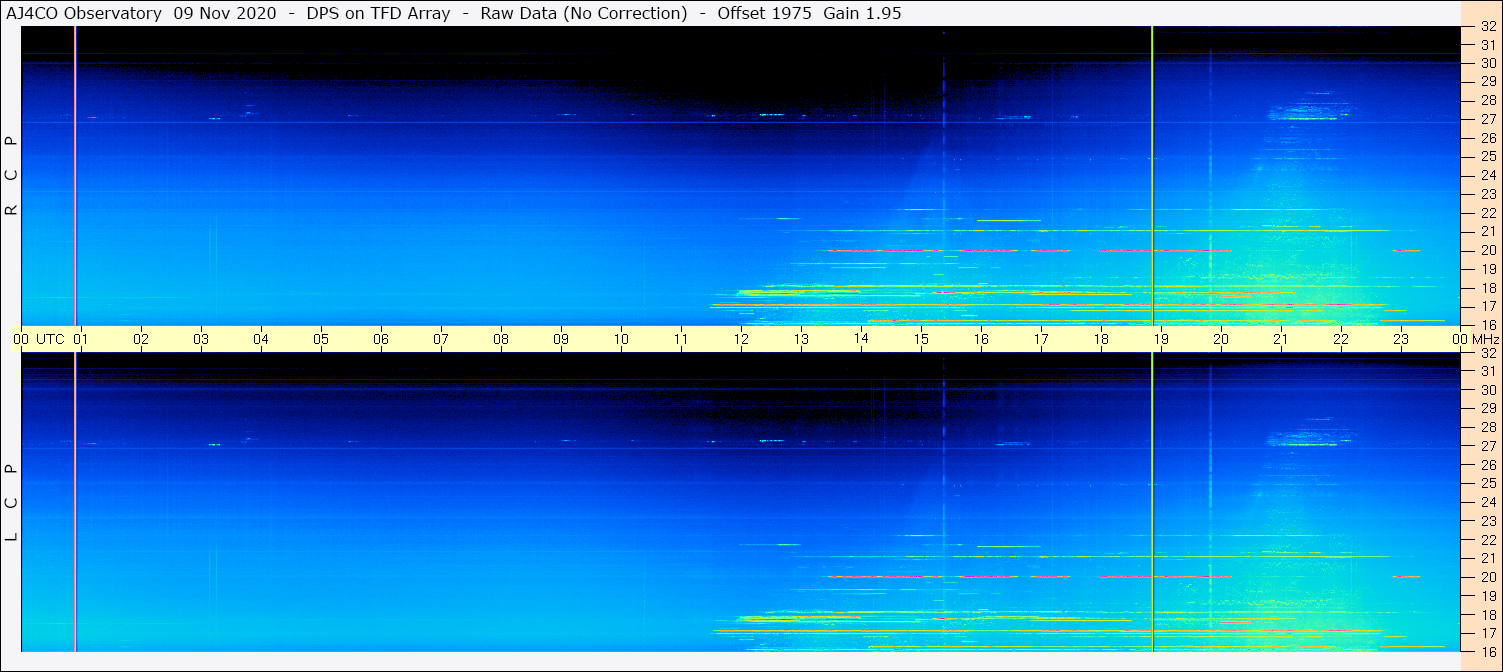This screenshot has width=1503, height=672.
Task: Click the 16 MHz label in LCP scale
Action: pyautogui.click(x=1487, y=651)
